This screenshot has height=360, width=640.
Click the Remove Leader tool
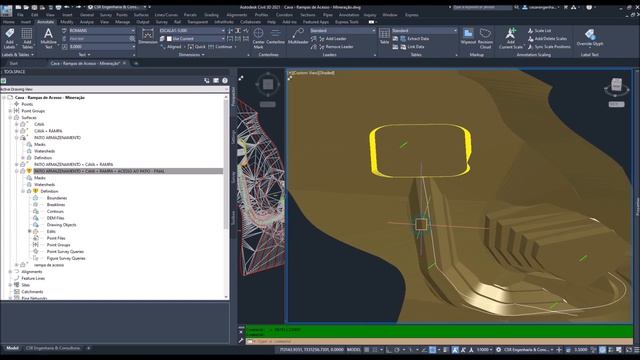click(x=336, y=47)
